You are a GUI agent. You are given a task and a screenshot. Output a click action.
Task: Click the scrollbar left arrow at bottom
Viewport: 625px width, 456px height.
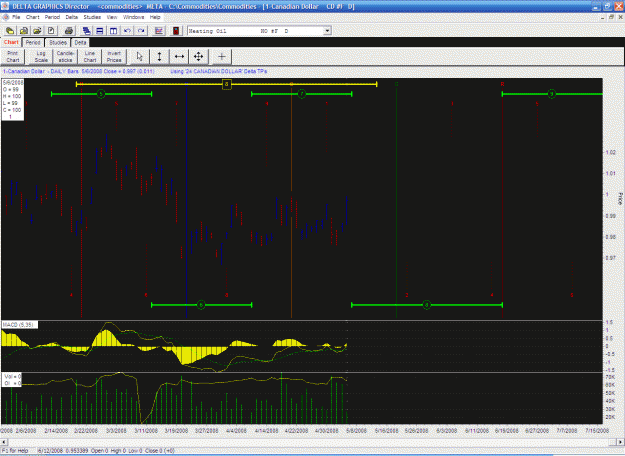click(4, 442)
